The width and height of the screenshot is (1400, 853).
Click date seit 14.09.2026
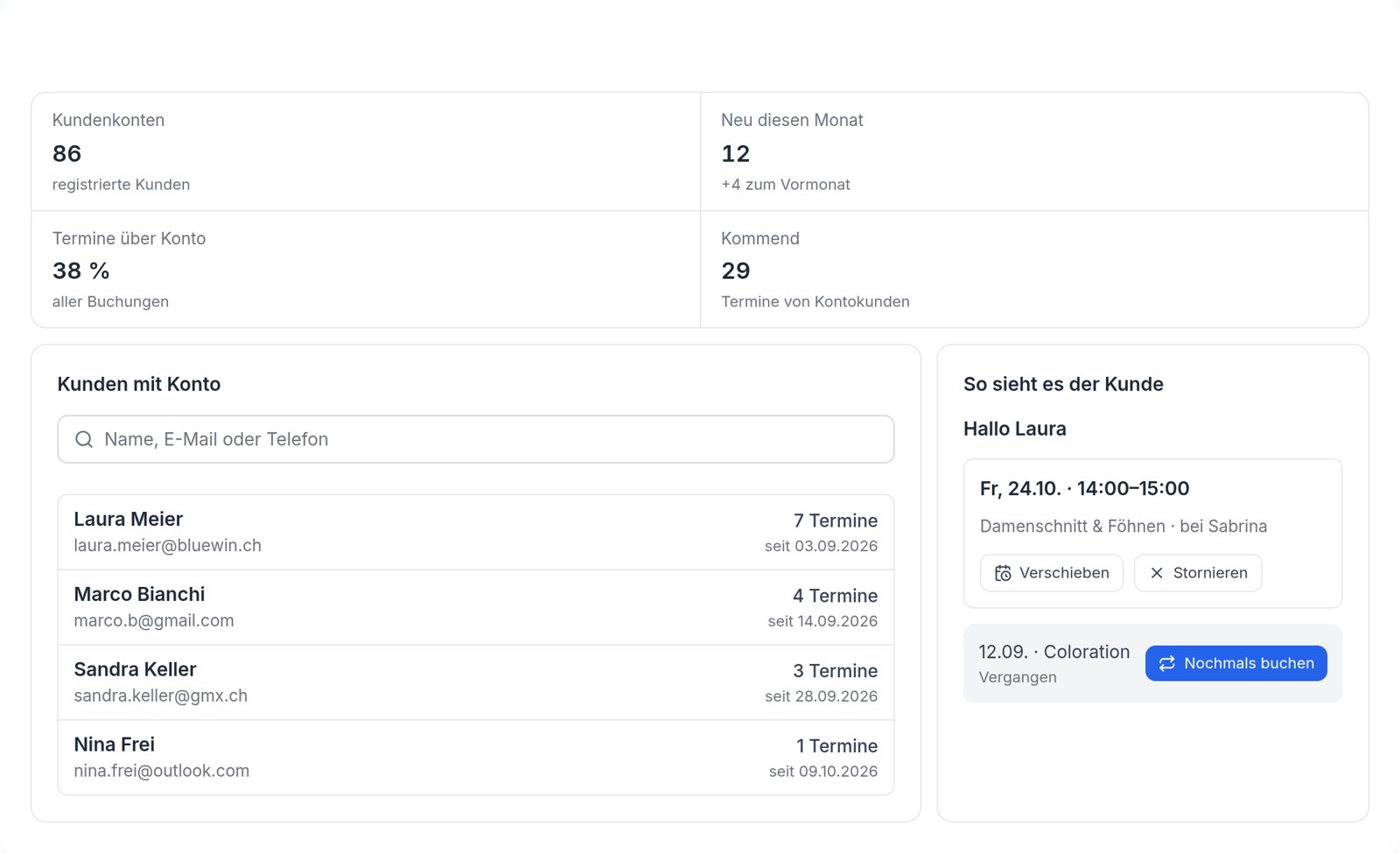click(823, 621)
